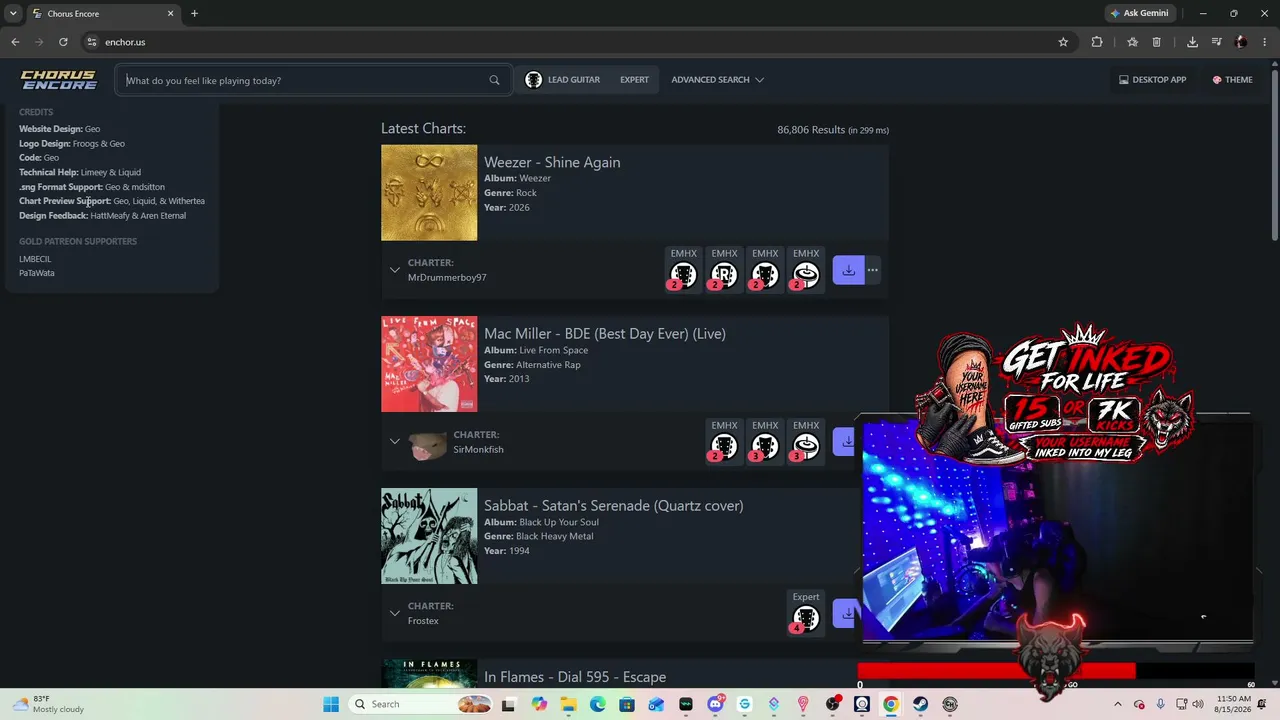Expand the Weezer Shine Again chart details

click(x=395, y=270)
